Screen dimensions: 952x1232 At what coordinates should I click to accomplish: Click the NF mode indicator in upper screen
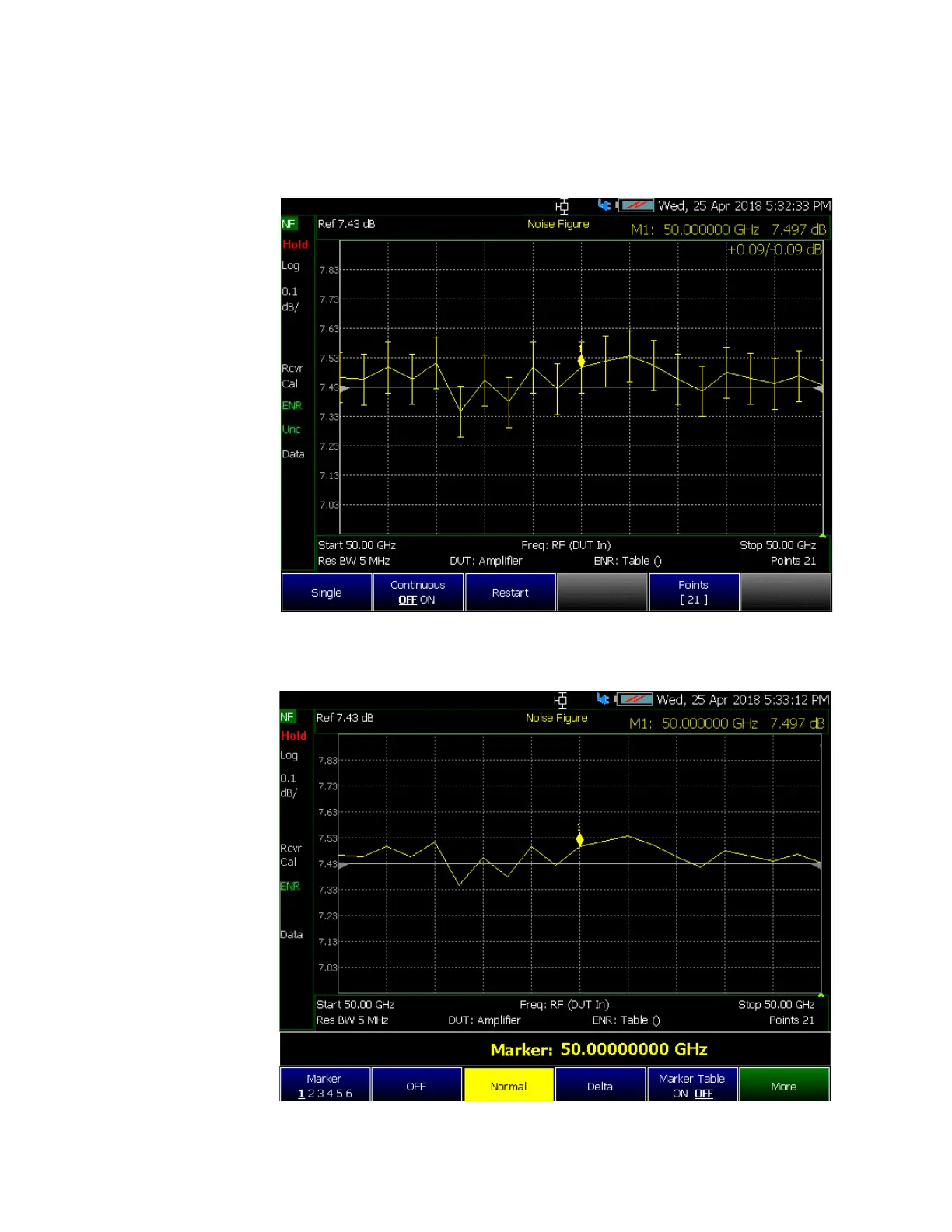click(289, 224)
